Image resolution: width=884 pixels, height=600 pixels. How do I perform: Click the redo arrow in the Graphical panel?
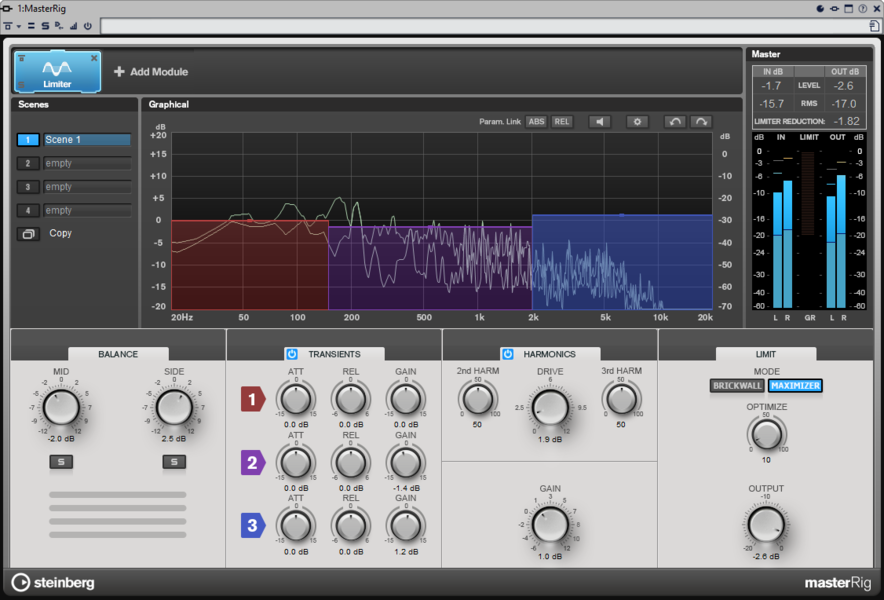pos(701,122)
